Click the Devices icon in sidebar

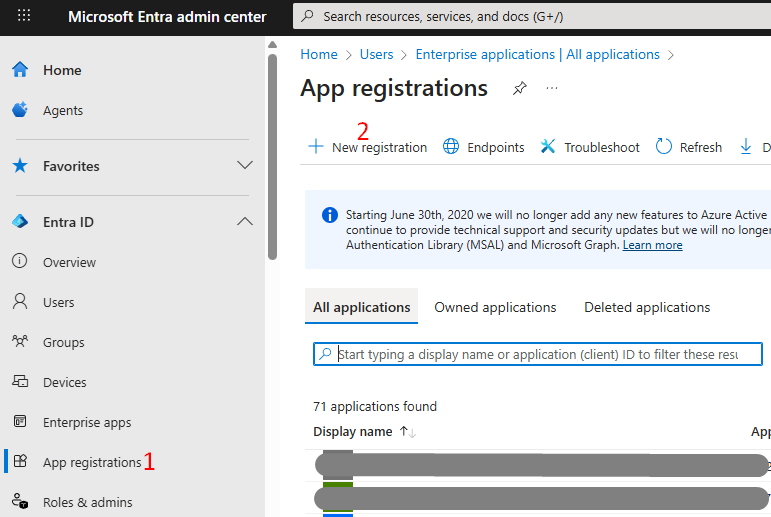[19, 382]
